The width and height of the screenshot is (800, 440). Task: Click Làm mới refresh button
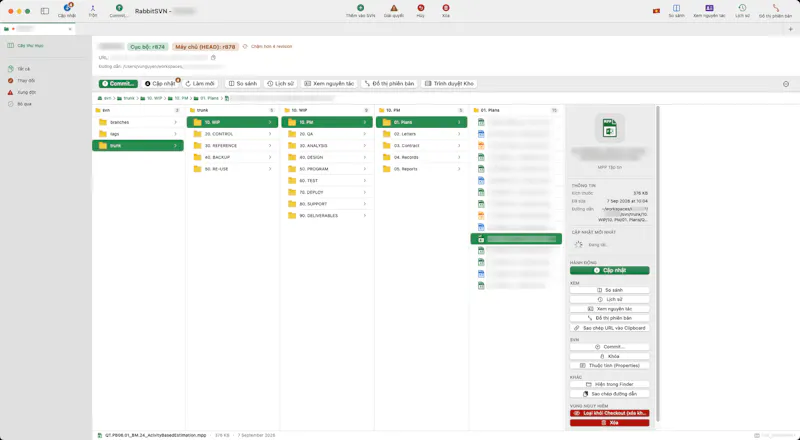pos(200,84)
